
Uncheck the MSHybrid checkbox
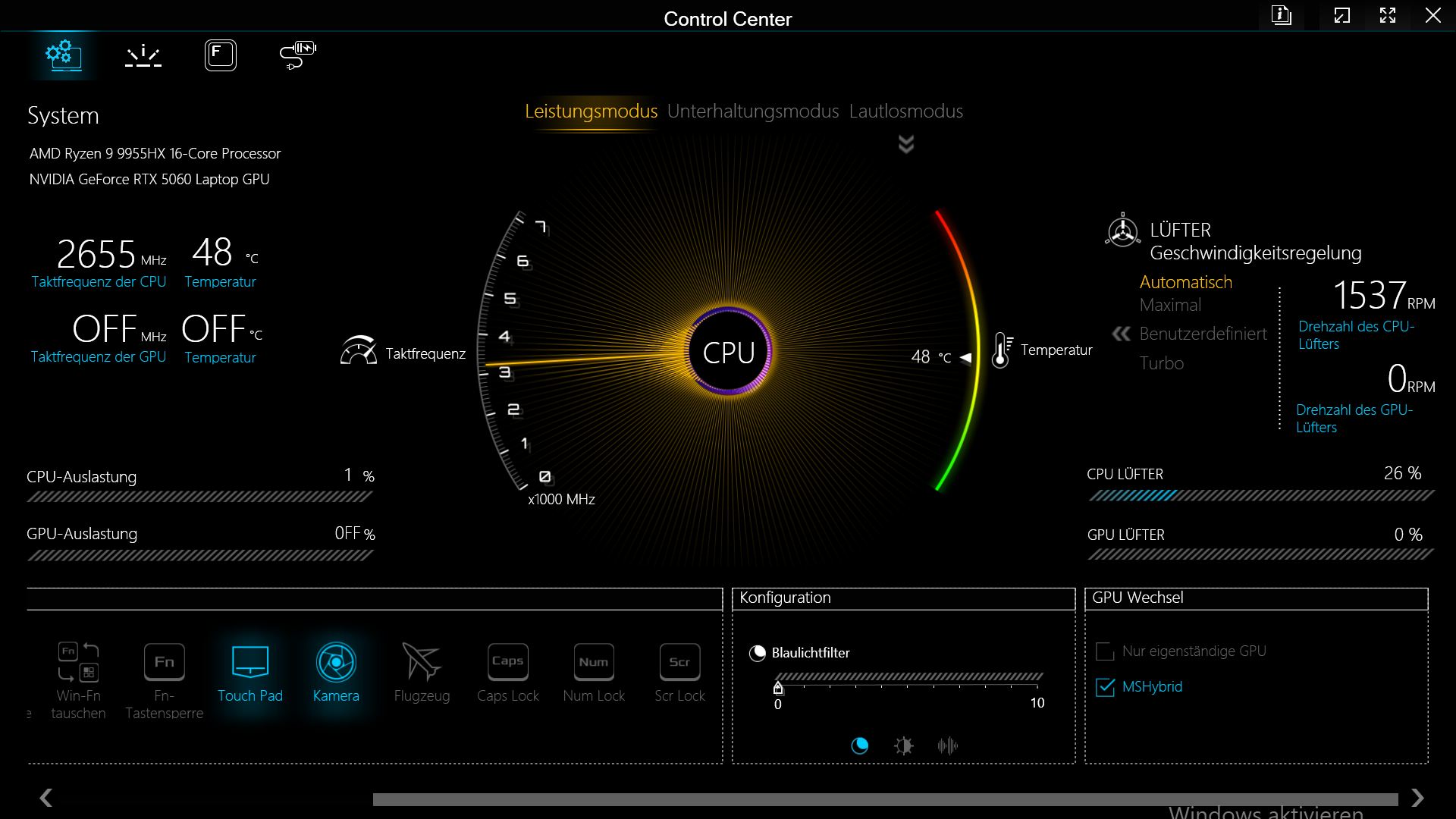[1105, 687]
